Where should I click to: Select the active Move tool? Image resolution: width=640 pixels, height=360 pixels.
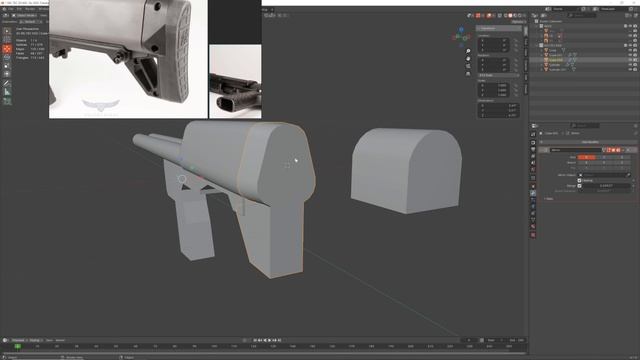(7, 49)
